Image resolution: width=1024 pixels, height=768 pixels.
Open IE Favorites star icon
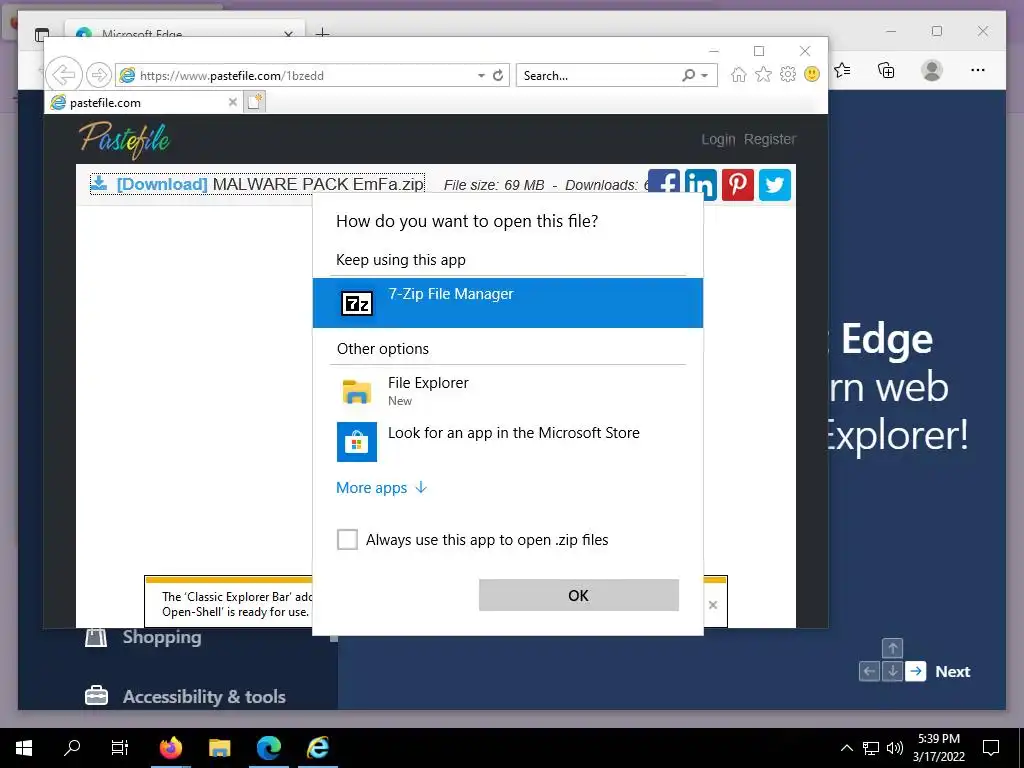pos(763,74)
